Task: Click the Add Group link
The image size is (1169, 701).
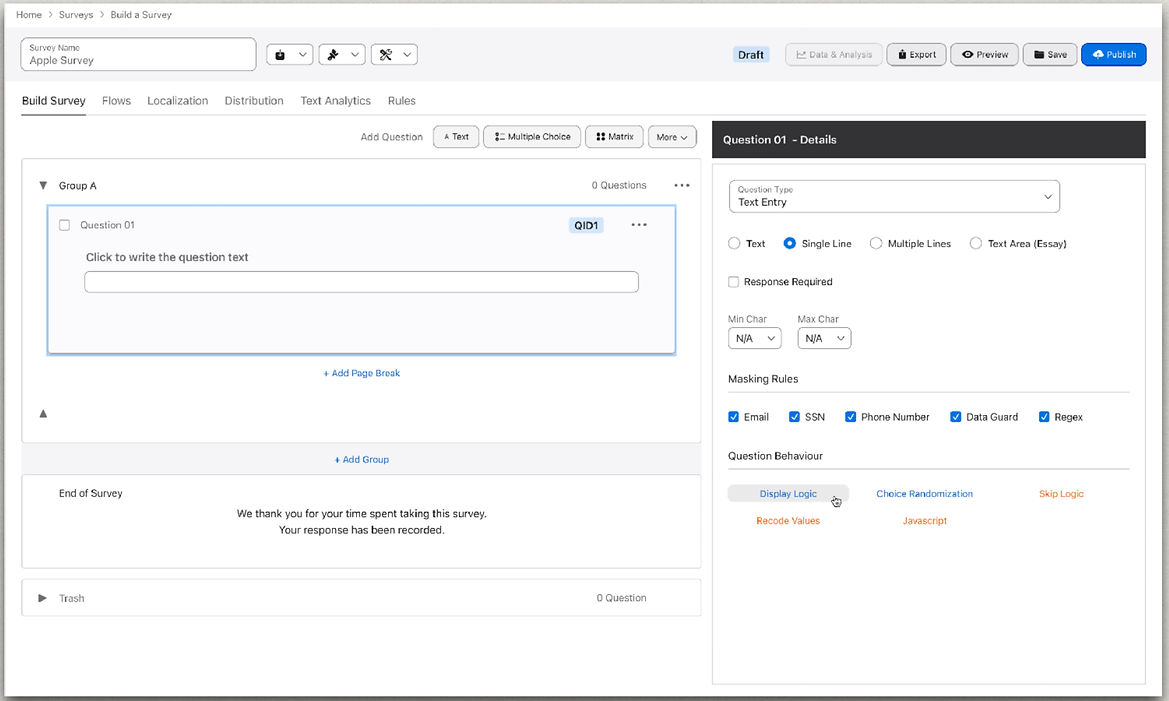Action: (362, 460)
